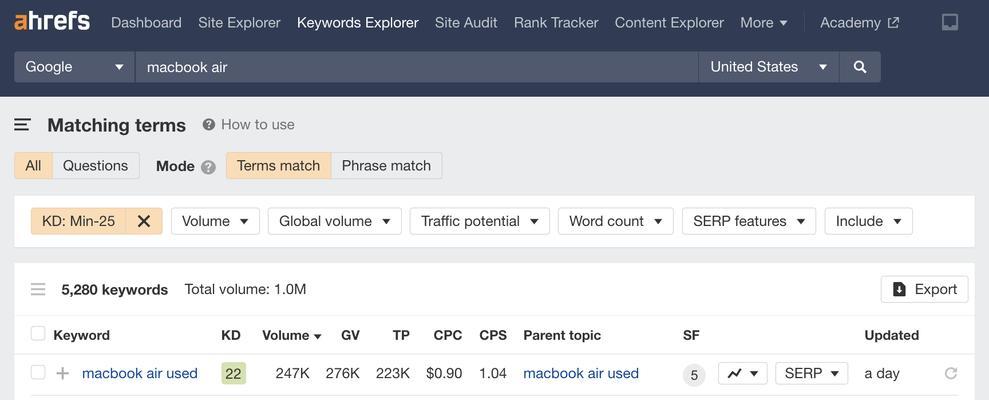Open the United States country dropdown
The image size is (989, 400).
pyautogui.click(x=768, y=67)
